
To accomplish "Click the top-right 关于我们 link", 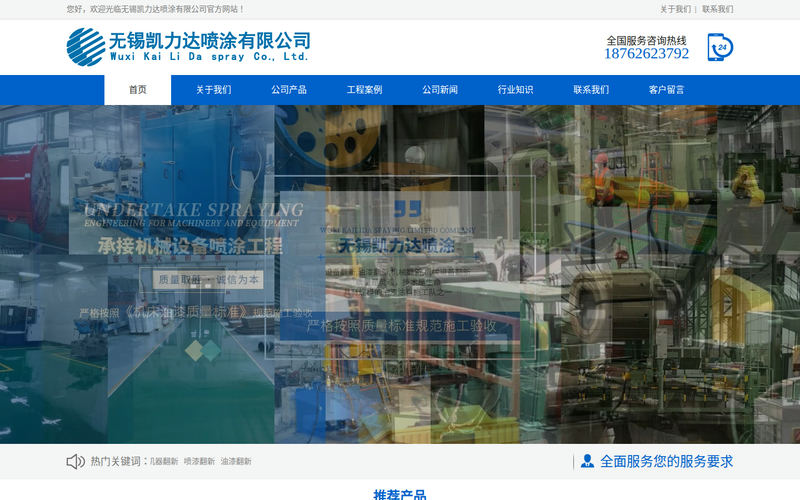I will [x=676, y=9].
